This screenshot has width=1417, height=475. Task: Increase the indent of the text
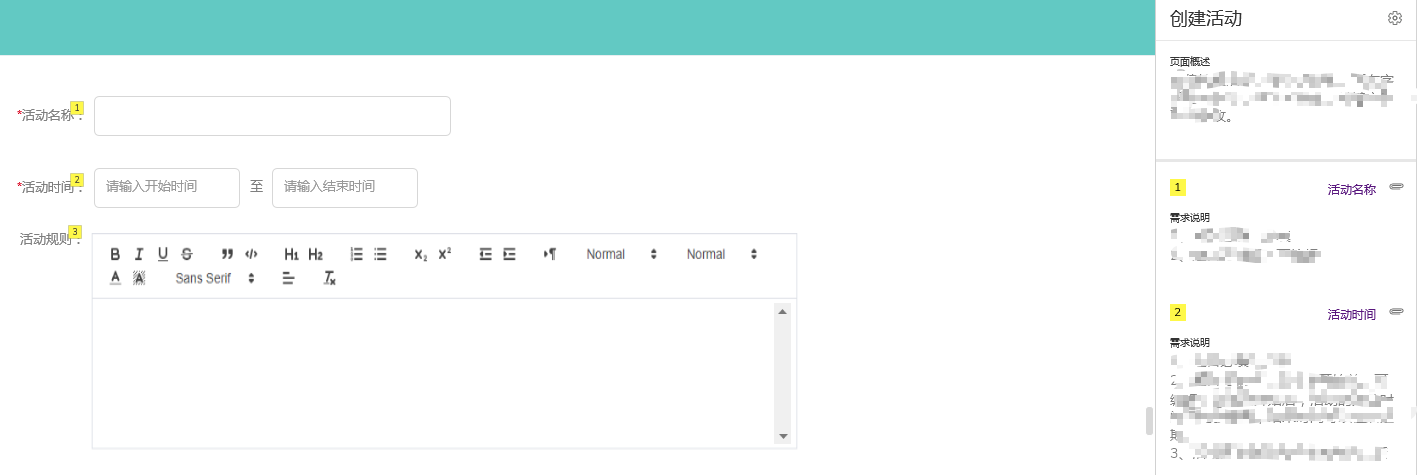(510, 254)
